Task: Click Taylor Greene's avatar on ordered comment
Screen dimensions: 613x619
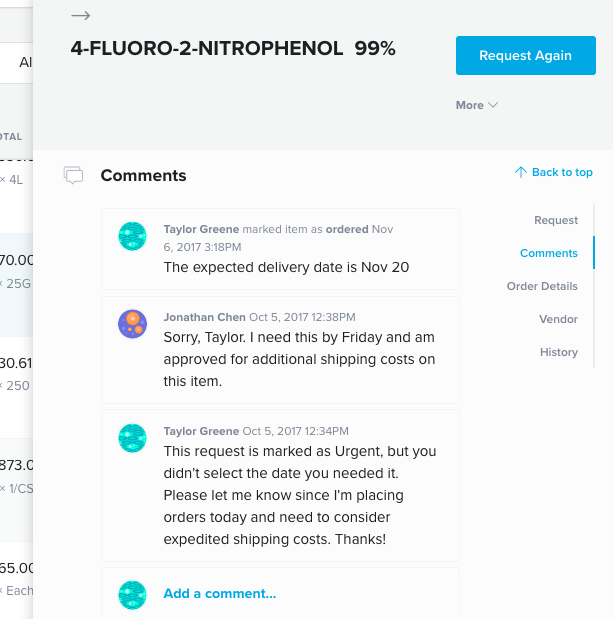Action: tap(133, 236)
